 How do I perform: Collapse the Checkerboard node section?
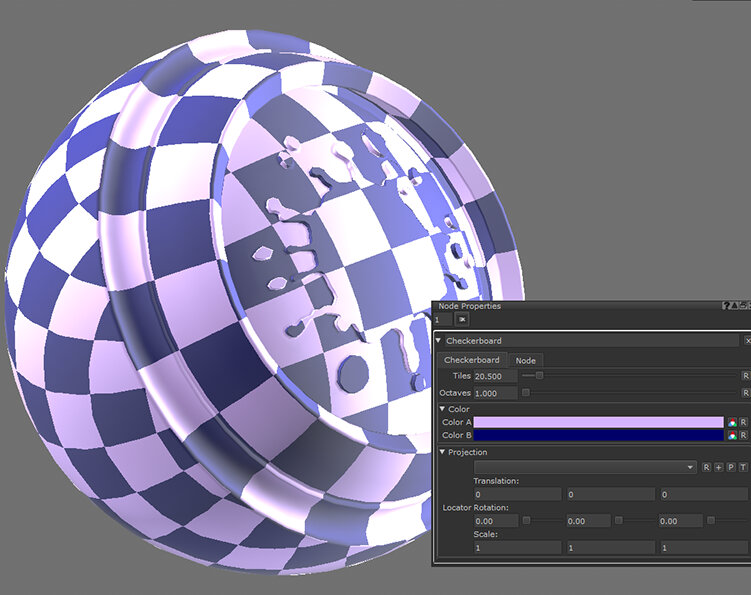439,341
